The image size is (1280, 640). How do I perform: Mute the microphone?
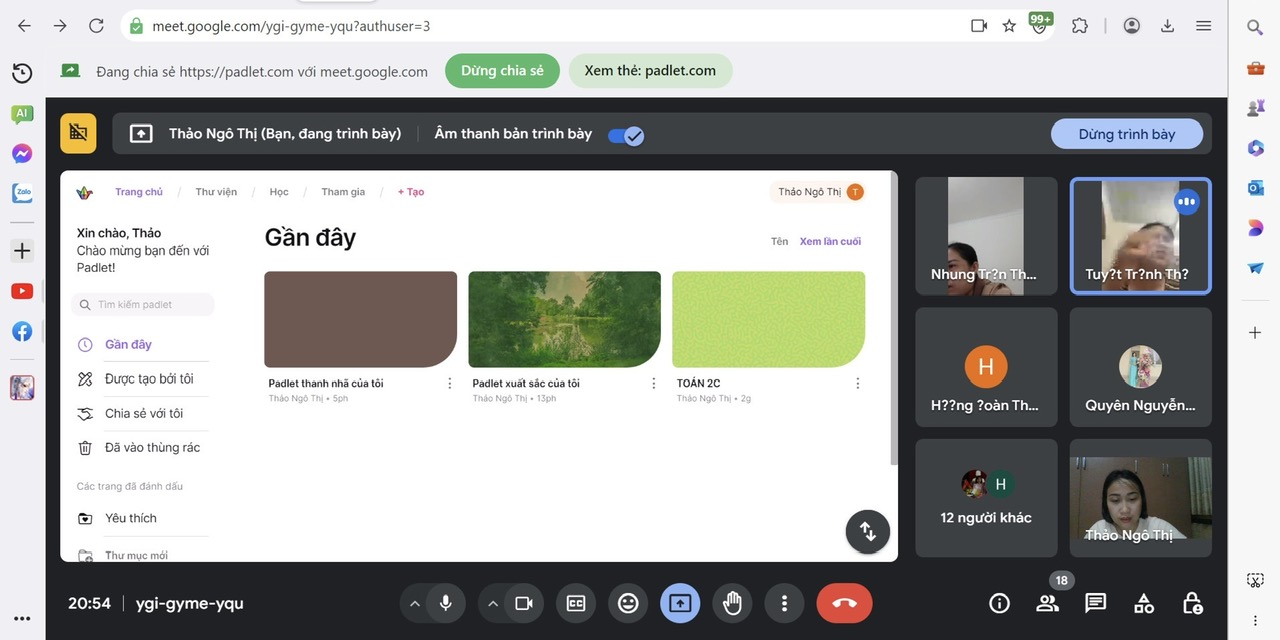pos(445,603)
